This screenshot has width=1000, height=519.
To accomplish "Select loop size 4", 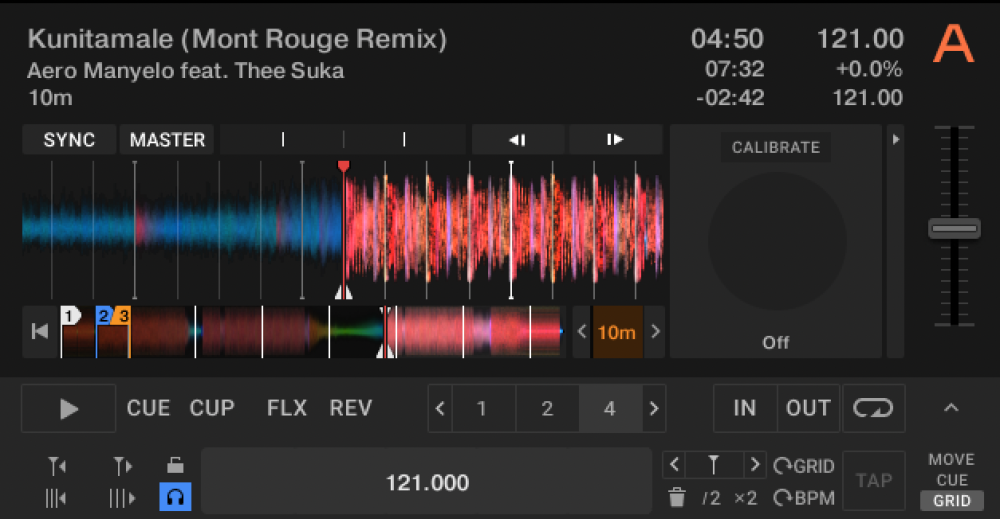I will pyautogui.click(x=610, y=408).
